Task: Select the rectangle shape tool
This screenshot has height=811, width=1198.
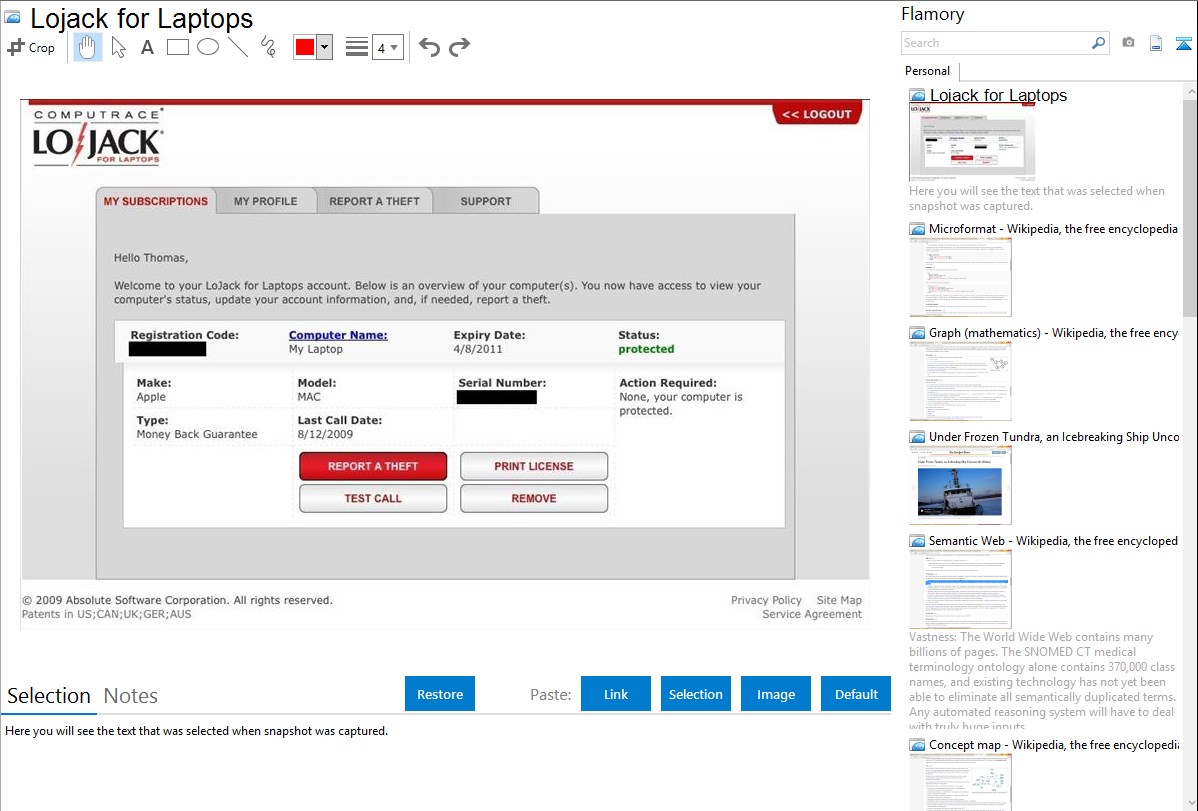Action: coord(178,47)
